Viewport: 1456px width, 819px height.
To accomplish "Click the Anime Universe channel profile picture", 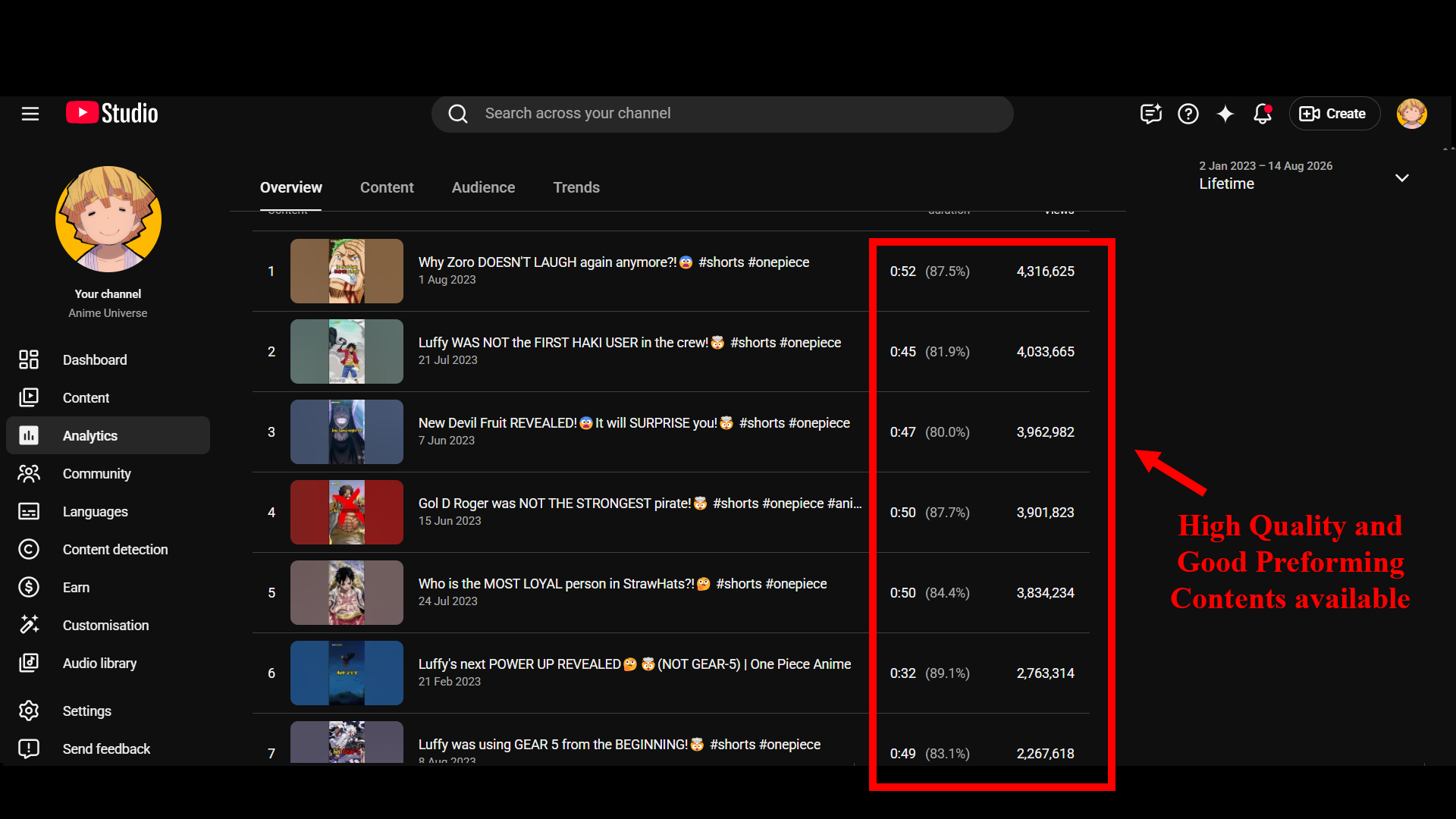I will (108, 219).
